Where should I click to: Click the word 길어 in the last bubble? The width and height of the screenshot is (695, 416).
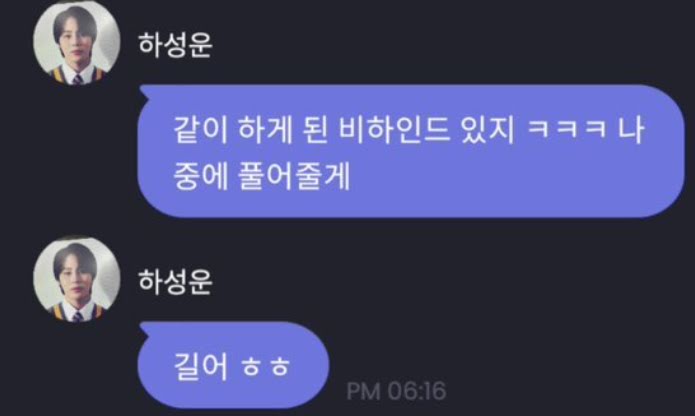click(201, 367)
